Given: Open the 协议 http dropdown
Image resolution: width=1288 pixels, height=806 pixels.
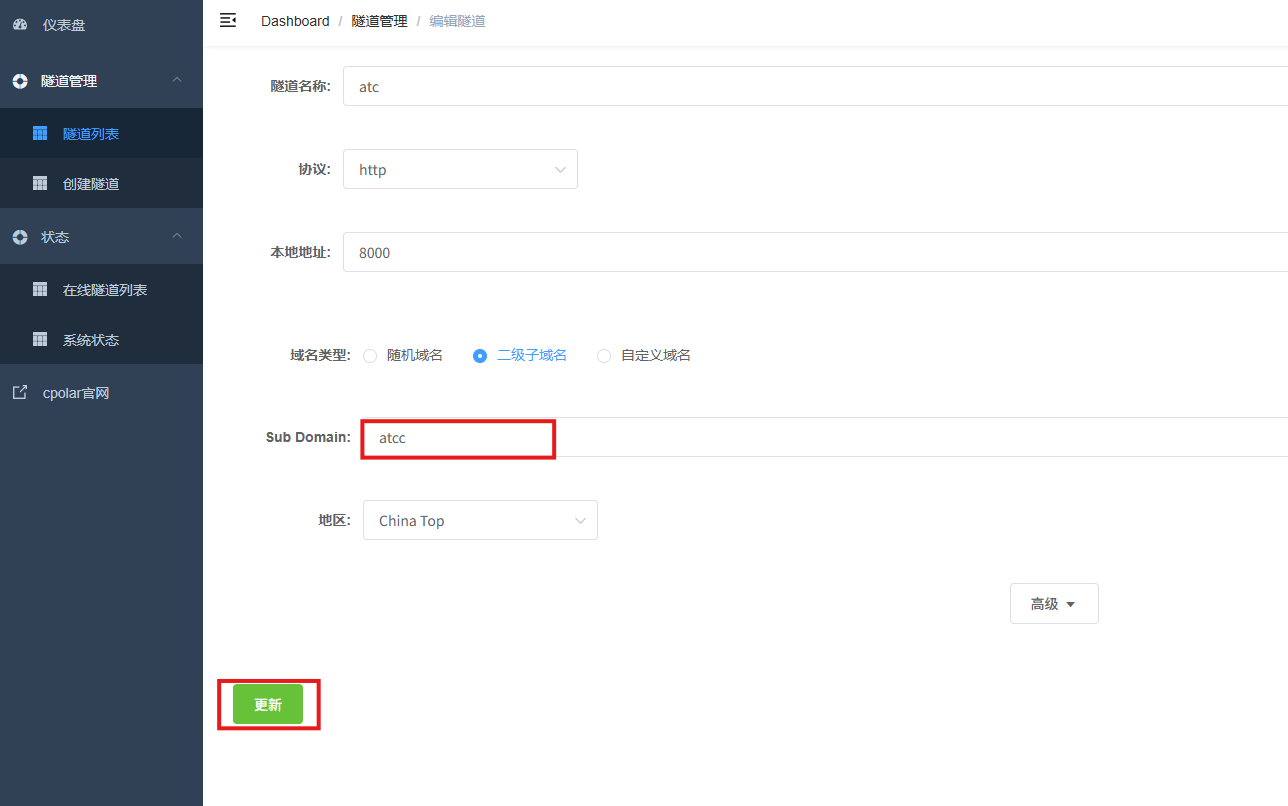Looking at the screenshot, I should click(x=460, y=169).
